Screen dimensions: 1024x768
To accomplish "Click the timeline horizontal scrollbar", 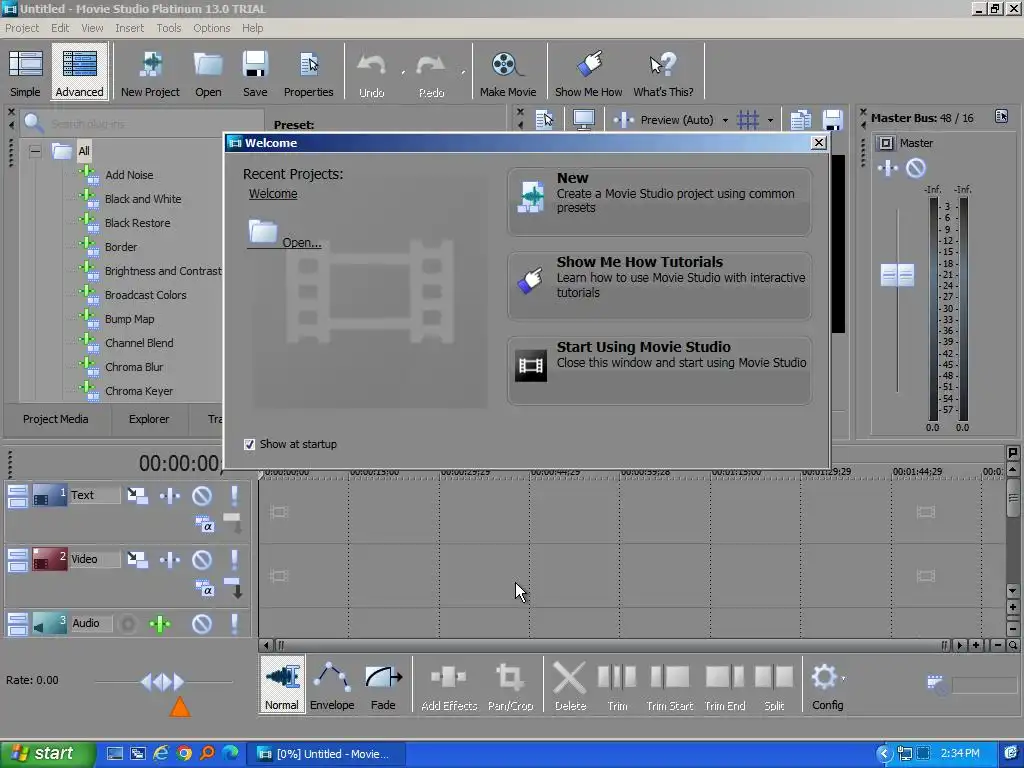I will 612,645.
